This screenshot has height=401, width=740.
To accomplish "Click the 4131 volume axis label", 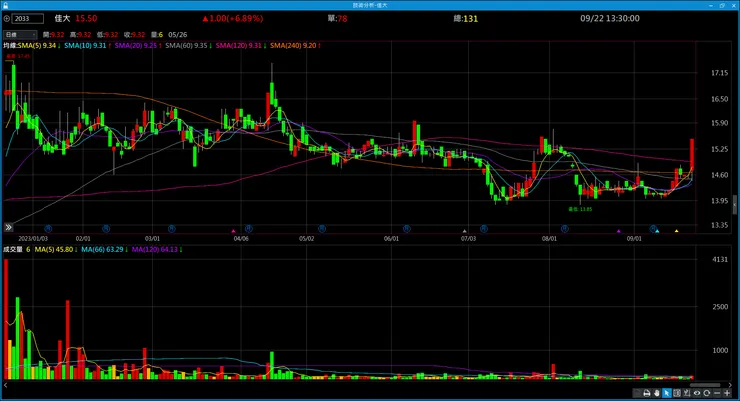I will tap(720, 259).
